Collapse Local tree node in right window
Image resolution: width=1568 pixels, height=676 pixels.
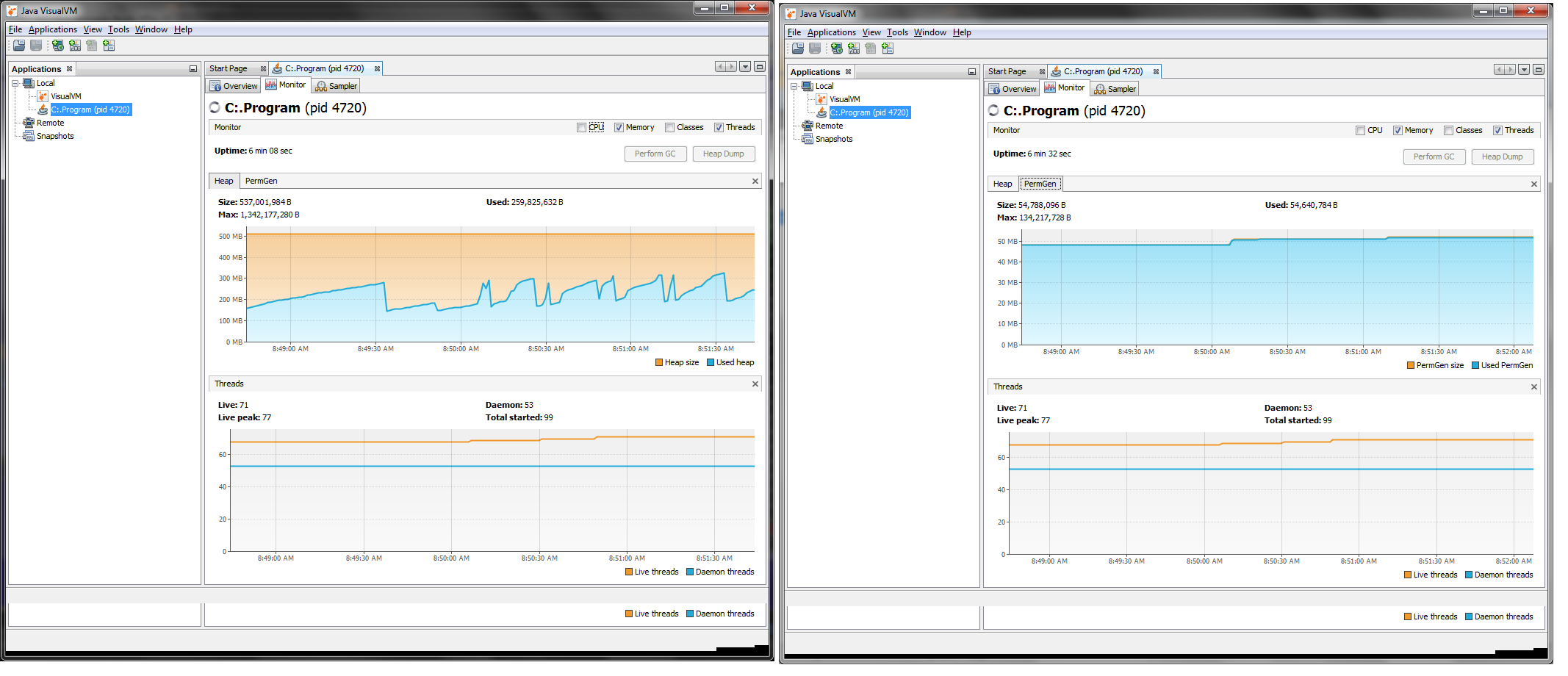click(794, 87)
